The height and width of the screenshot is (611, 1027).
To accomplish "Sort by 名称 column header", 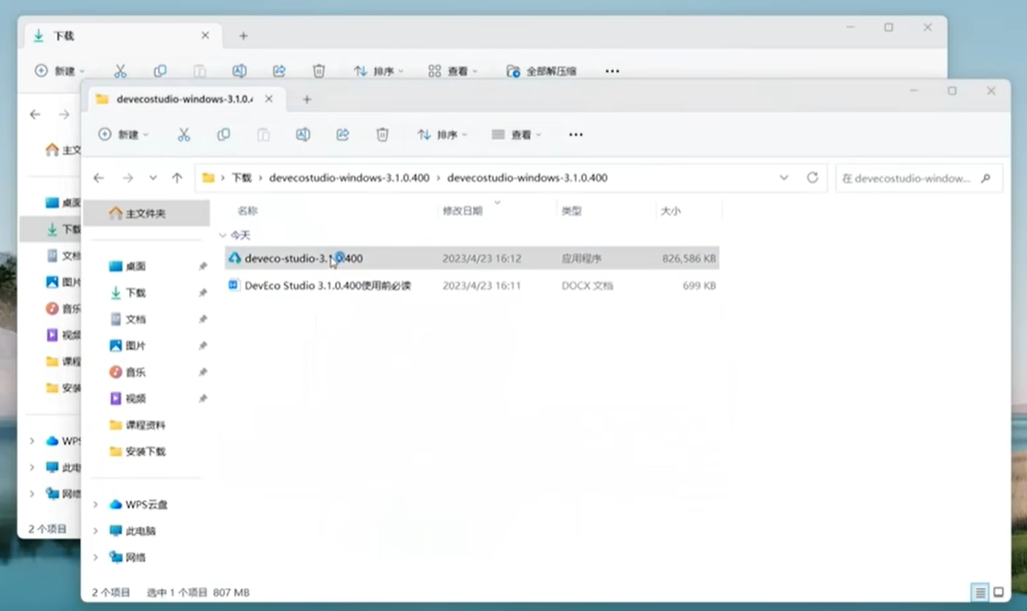I will click(248, 211).
